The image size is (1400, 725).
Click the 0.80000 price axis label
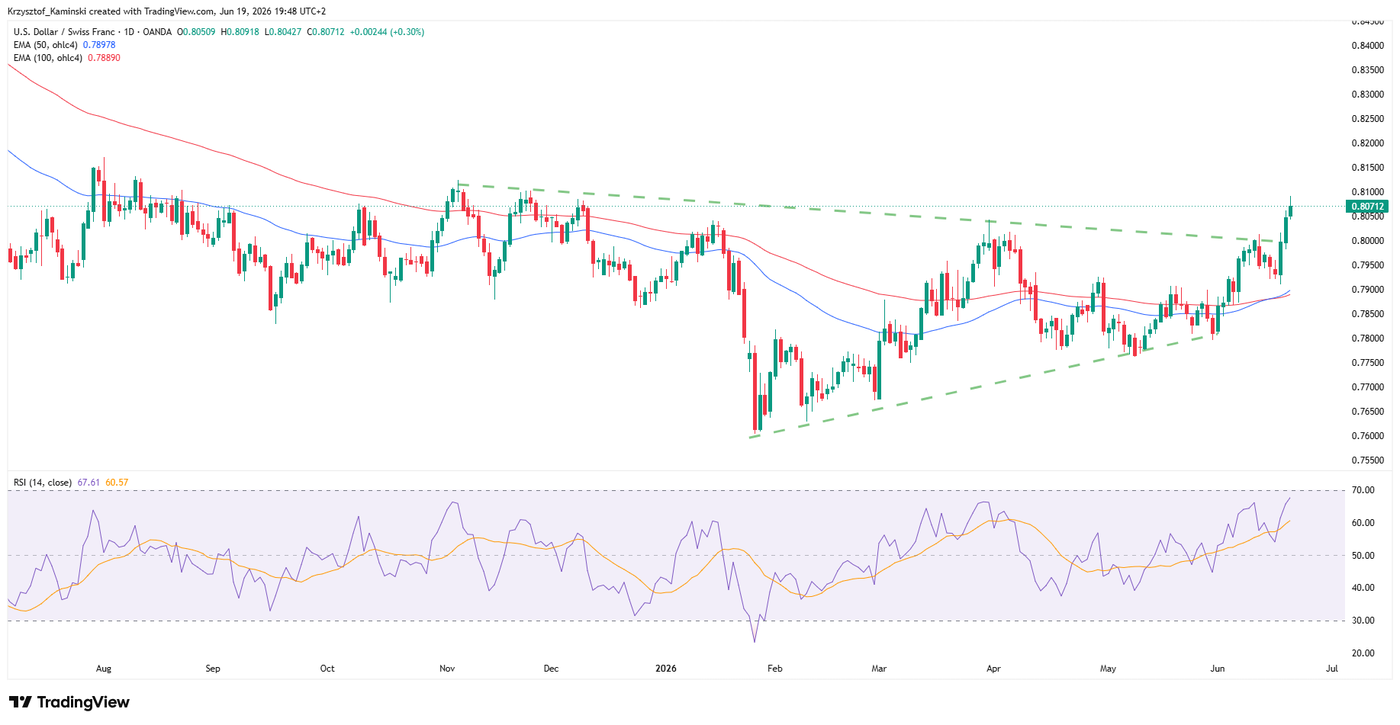coord(1368,241)
